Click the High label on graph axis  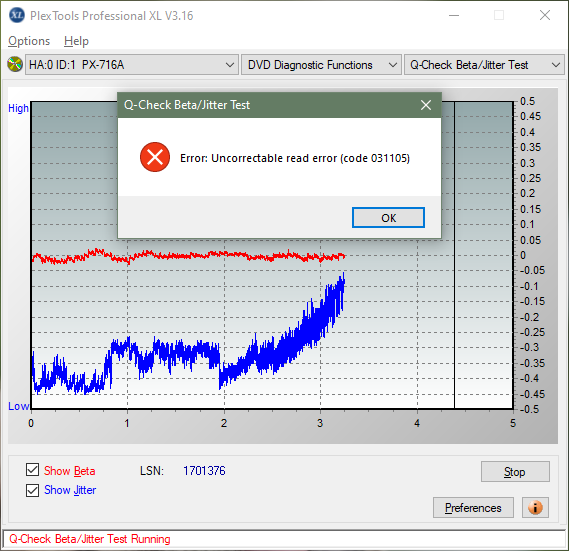click(19, 108)
